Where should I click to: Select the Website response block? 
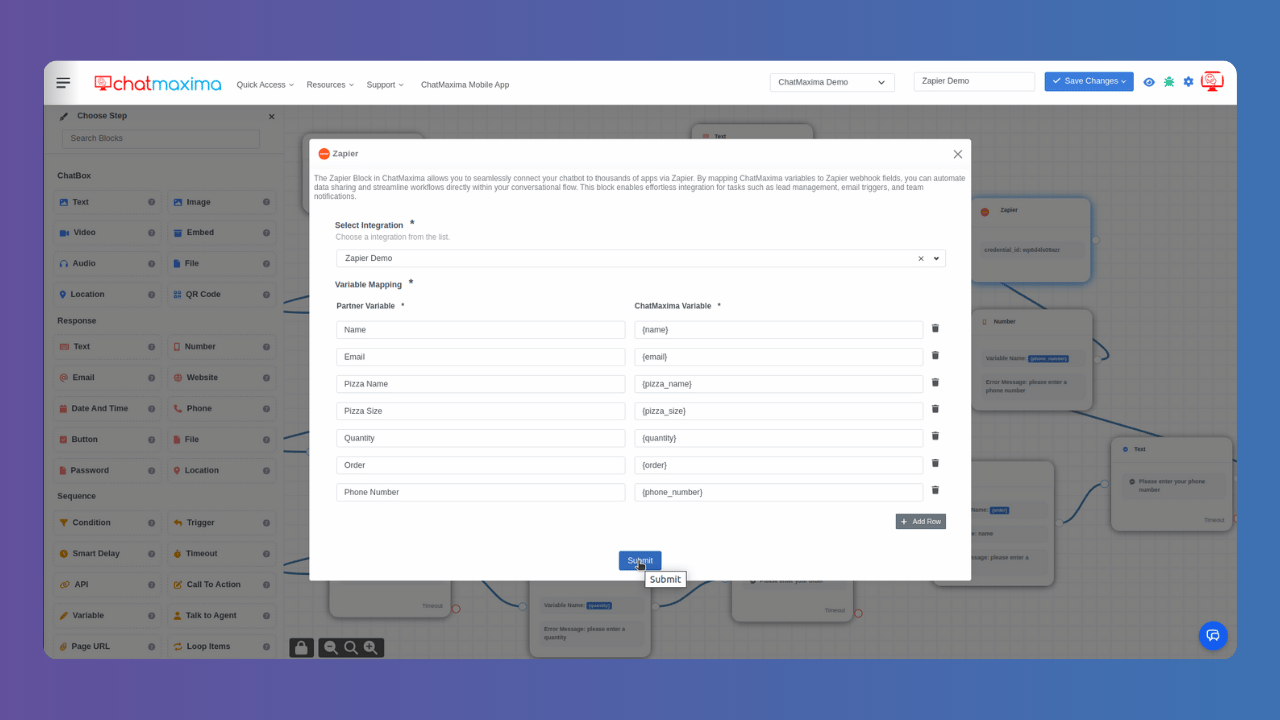(221, 377)
